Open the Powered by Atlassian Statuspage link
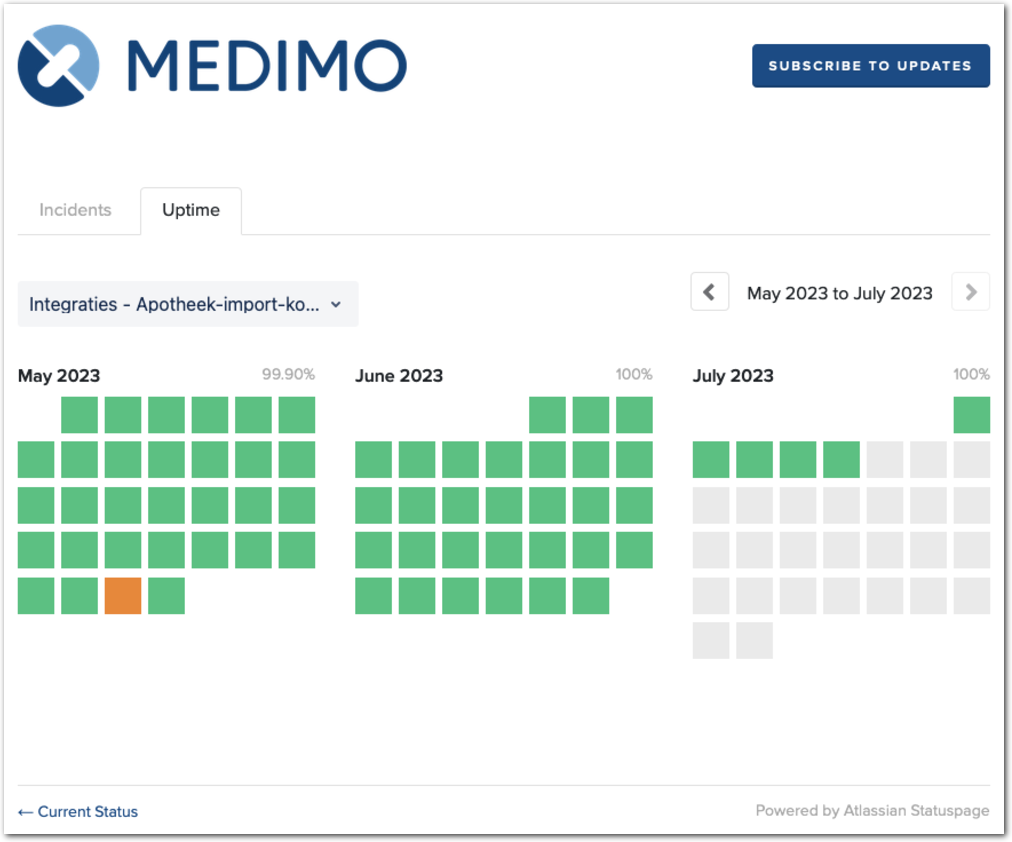The height and width of the screenshot is (842, 1012). 872,811
